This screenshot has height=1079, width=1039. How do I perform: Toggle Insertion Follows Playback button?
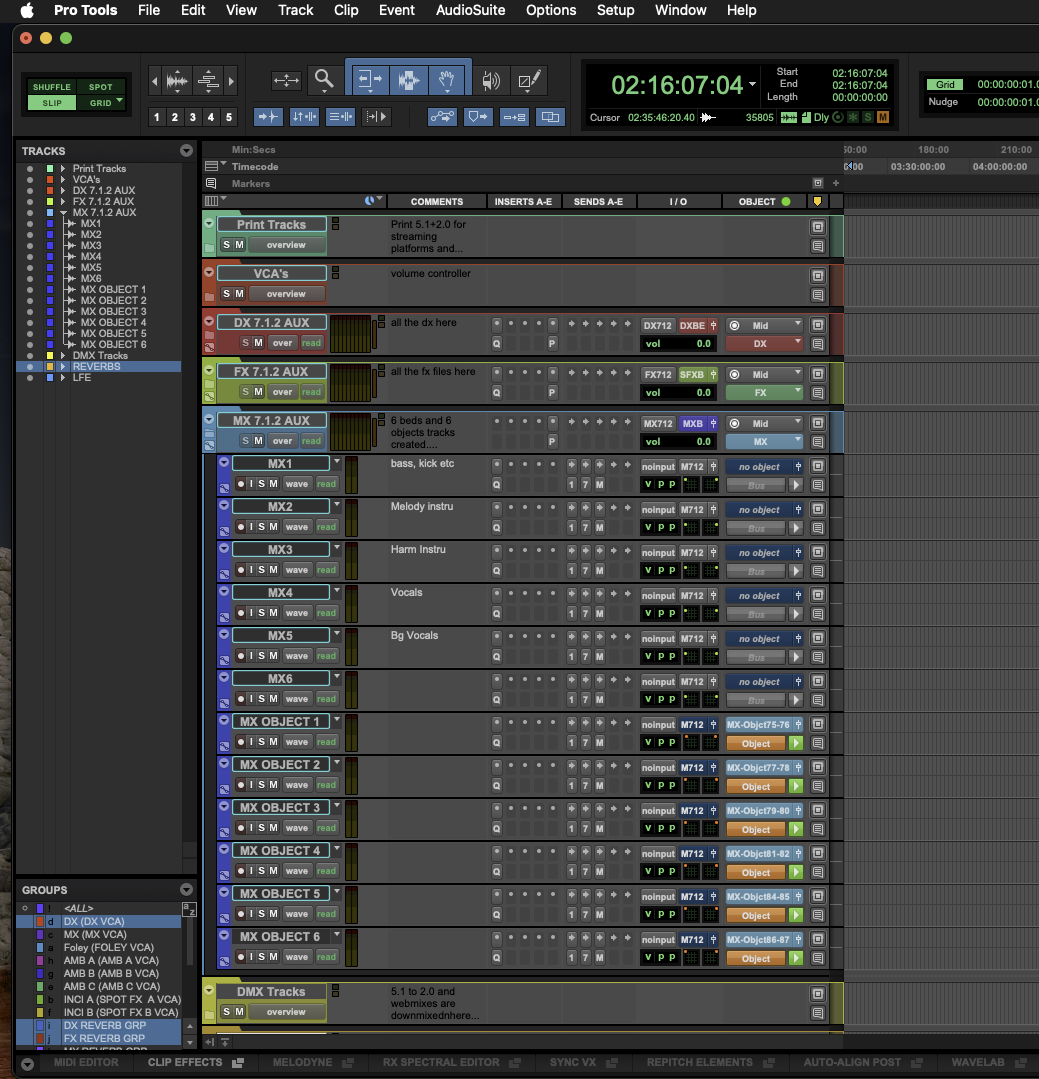(376, 117)
